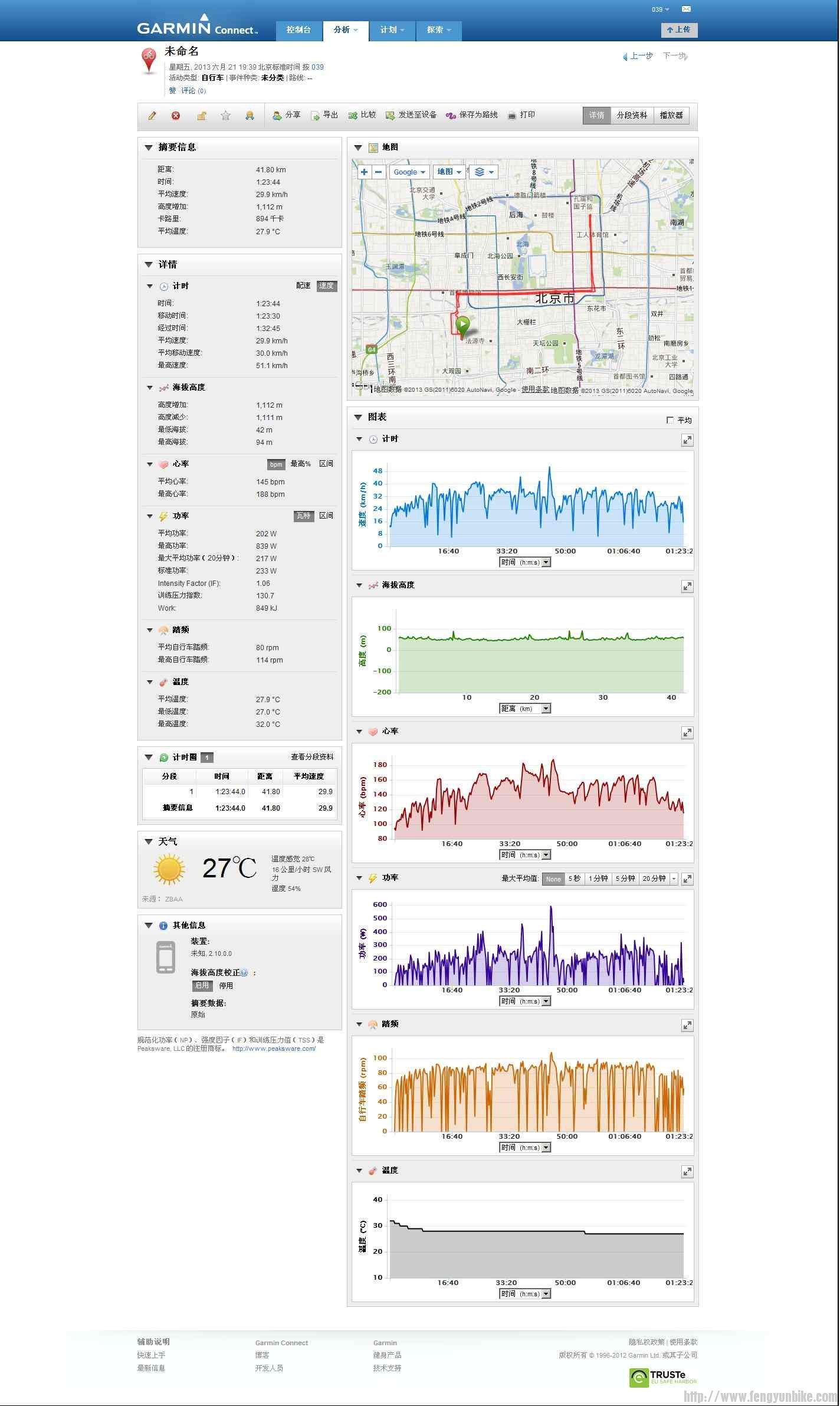This screenshot has height=1406, width=840.
Task: Expand the 计时 speed chart fullscreen
Action: tap(687, 440)
